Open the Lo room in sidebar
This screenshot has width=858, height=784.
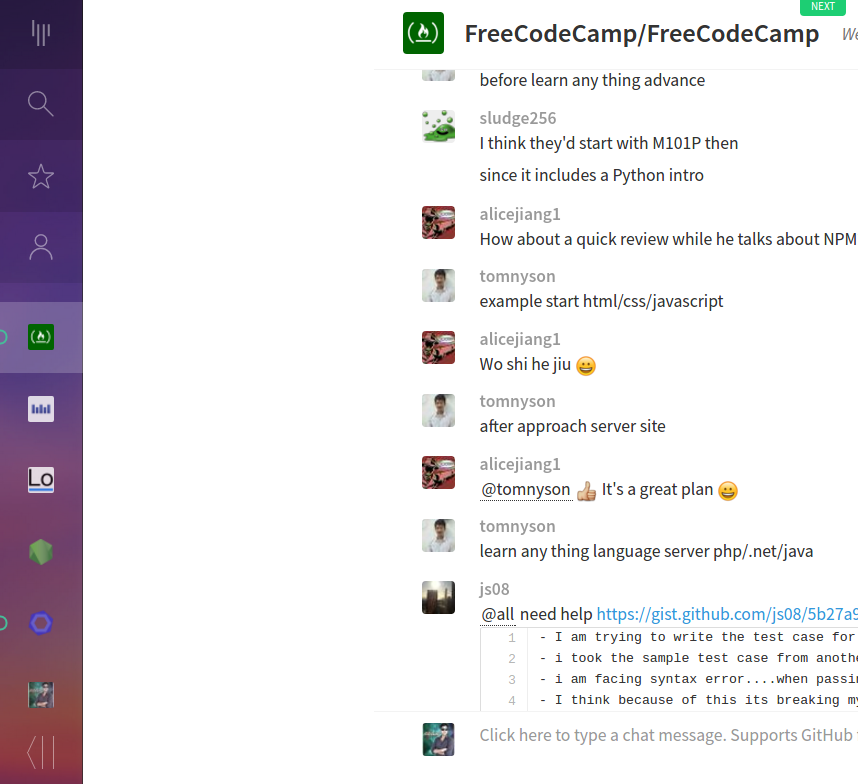(41, 480)
